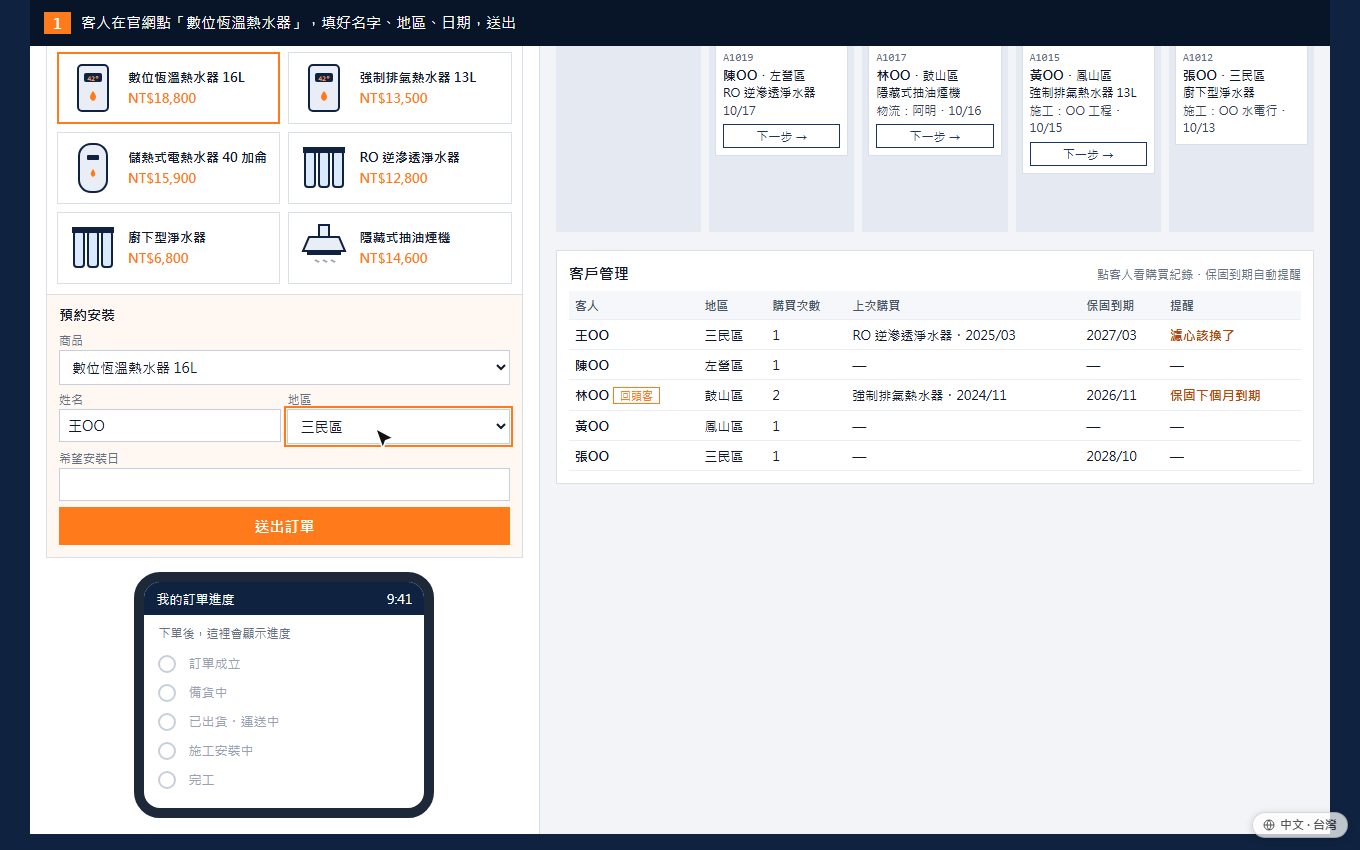
Task: Click the 完工 progress step circle
Action: (167, 780)
